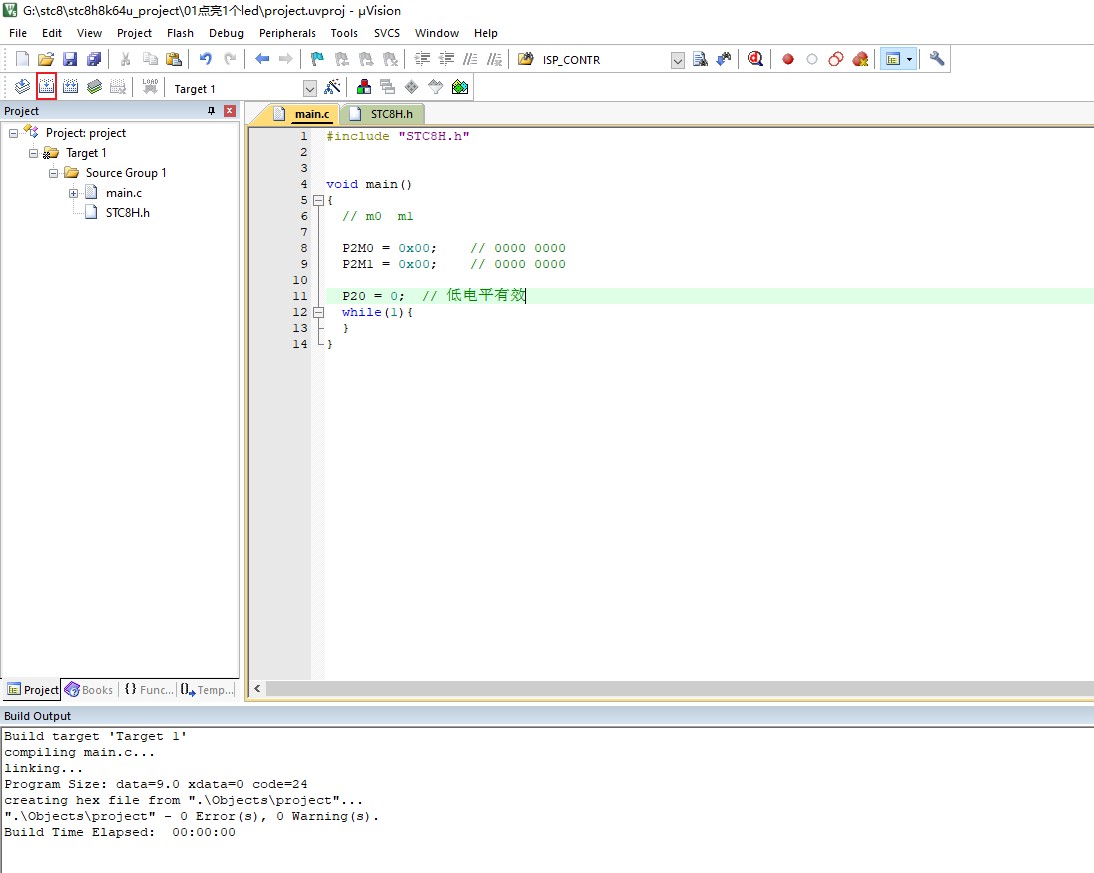Screen dimensions: 1094x873
Task: Undo the last edit
Action: (x=206, y=59)
